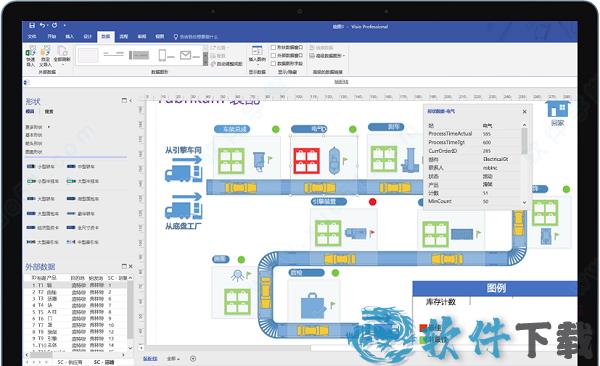Image resolution: width=600 pixels, height=366 pixels.
Task: Click the Excel quick import icon
Action: pos(31,52)
